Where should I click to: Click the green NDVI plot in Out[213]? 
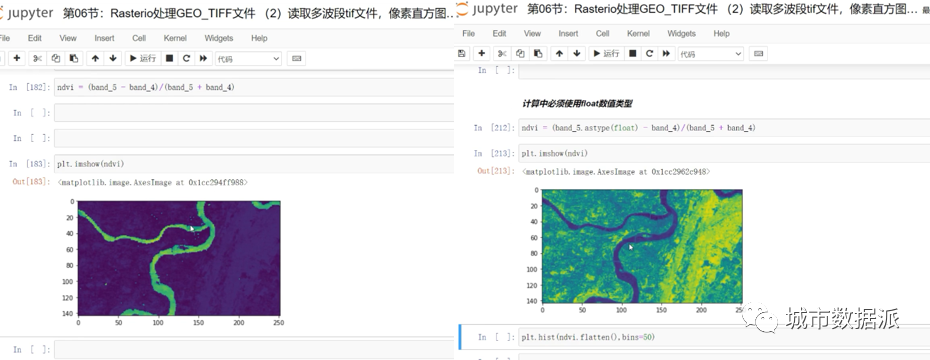pyautogui.click(x=642, y=246)
